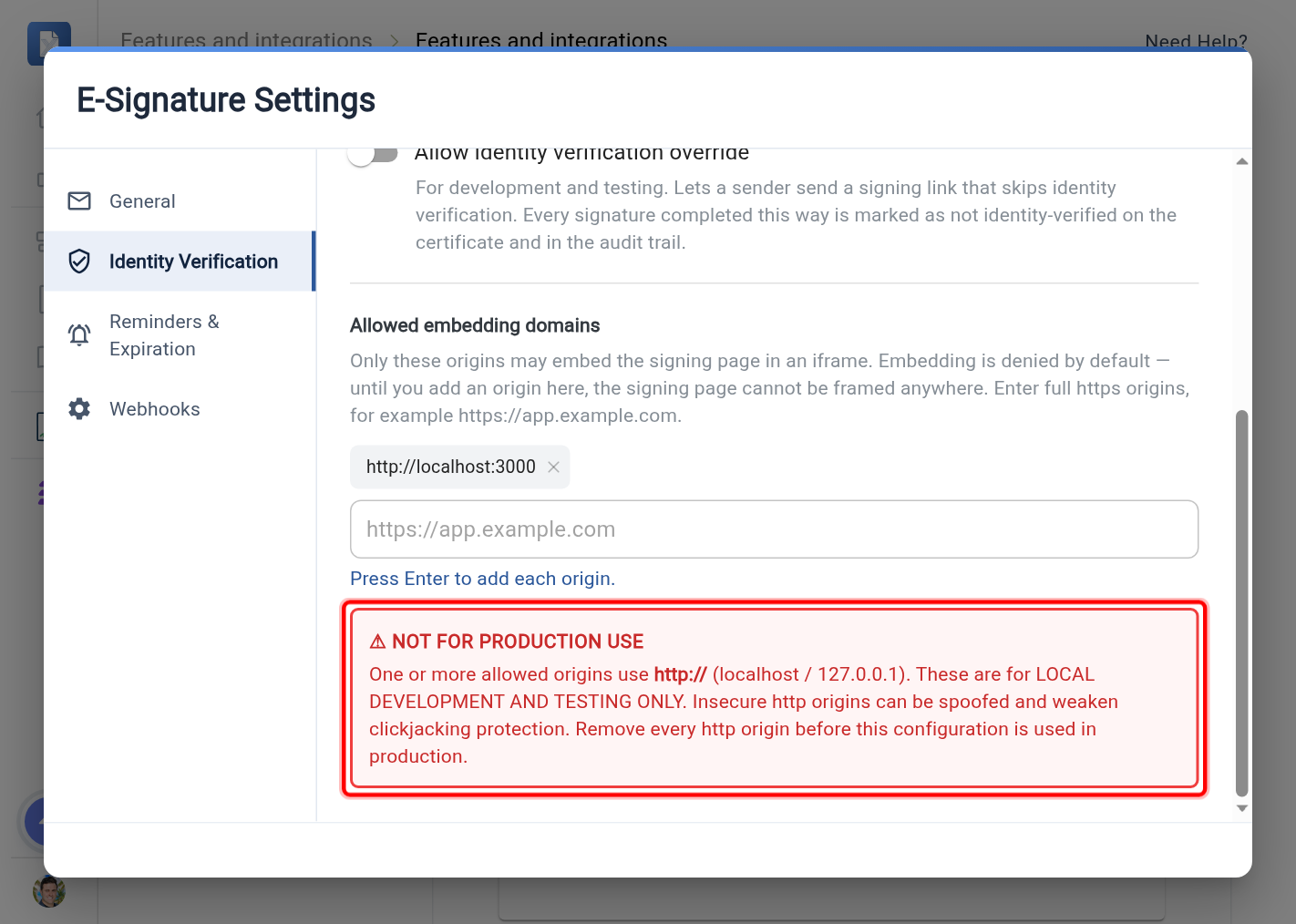Open the General settings tab
Image resolution: width=1296 pixels, height=924 pixels.
point(180,201)
